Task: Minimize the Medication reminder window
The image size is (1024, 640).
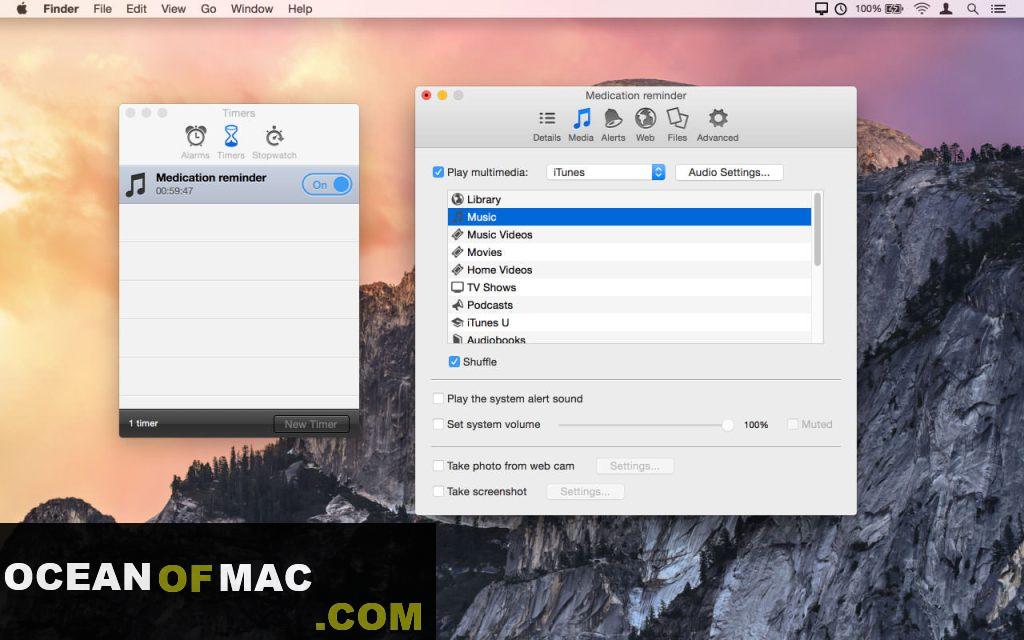Action: coord(442,95)
